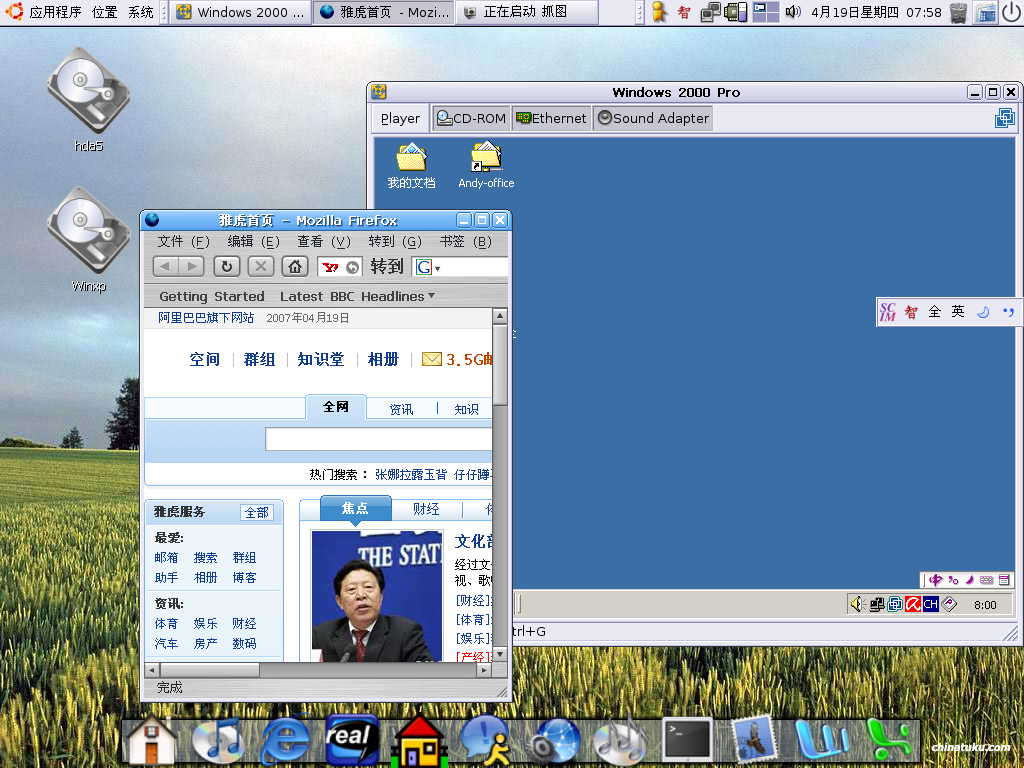
Task: Click the Stop loading button in Firefox
Action: click(261, 266)
